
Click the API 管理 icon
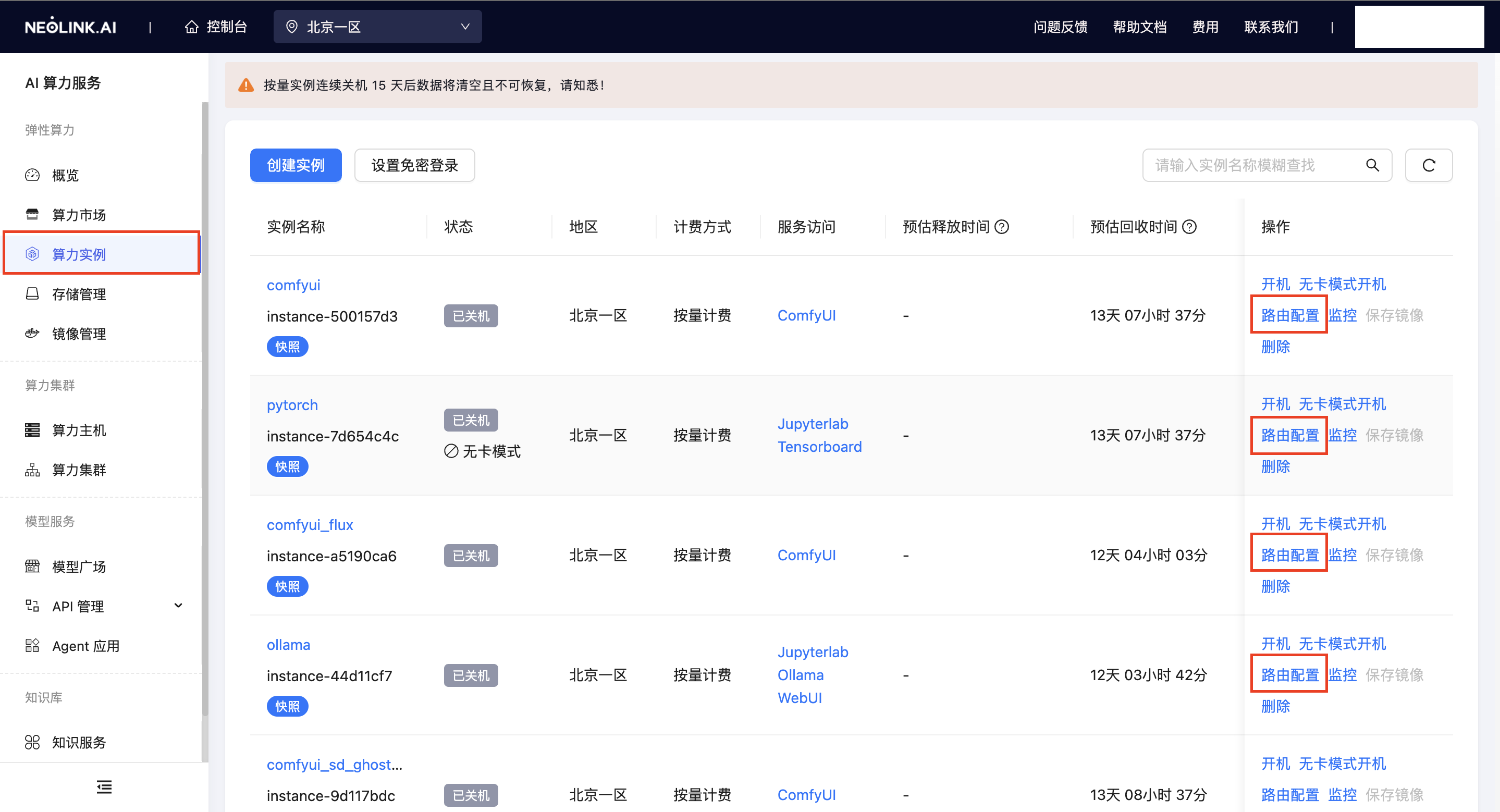(33, 606)
